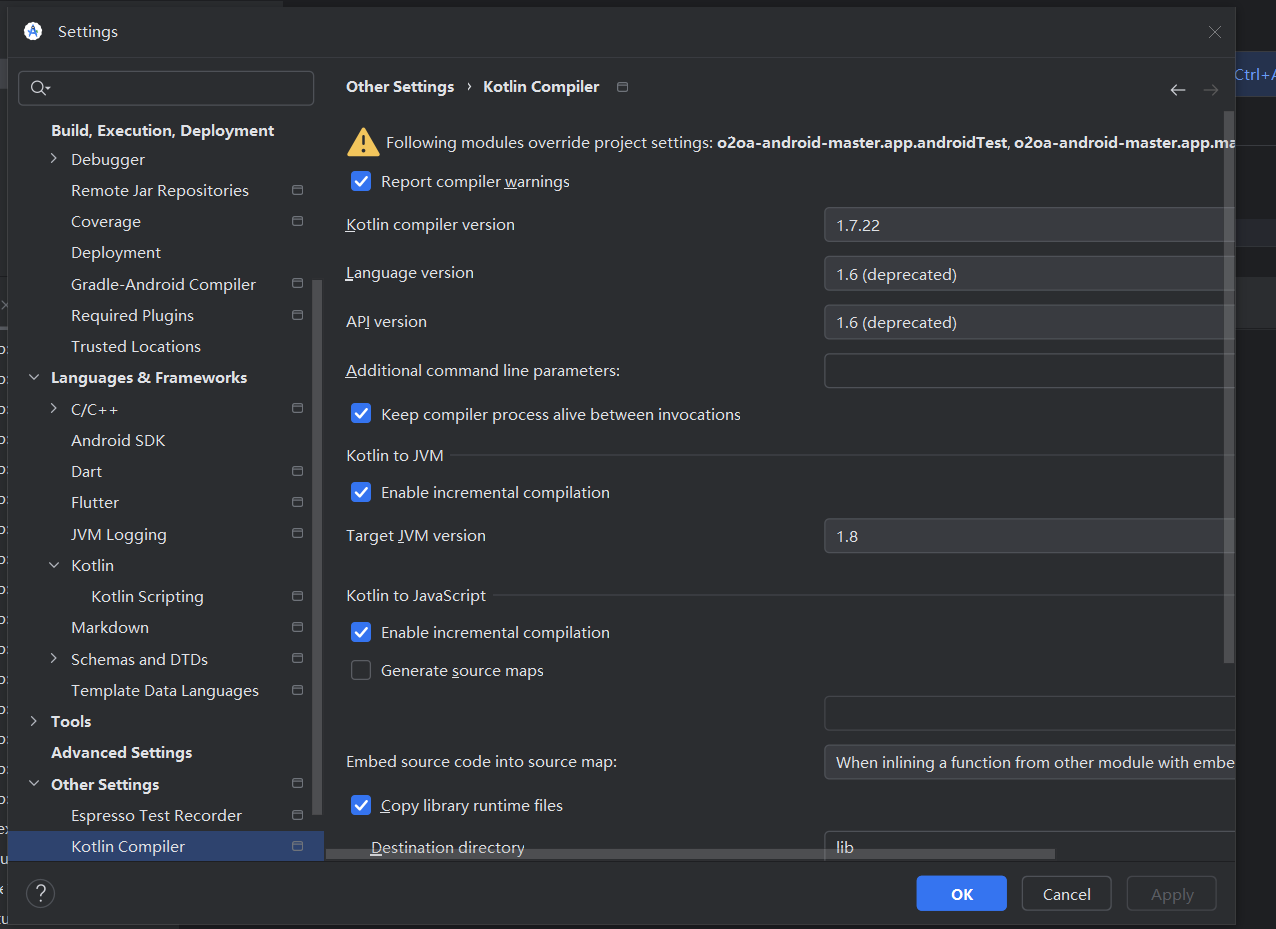Click project settings icon beside Markdown
1276x929 pixels.
point(297,627)
